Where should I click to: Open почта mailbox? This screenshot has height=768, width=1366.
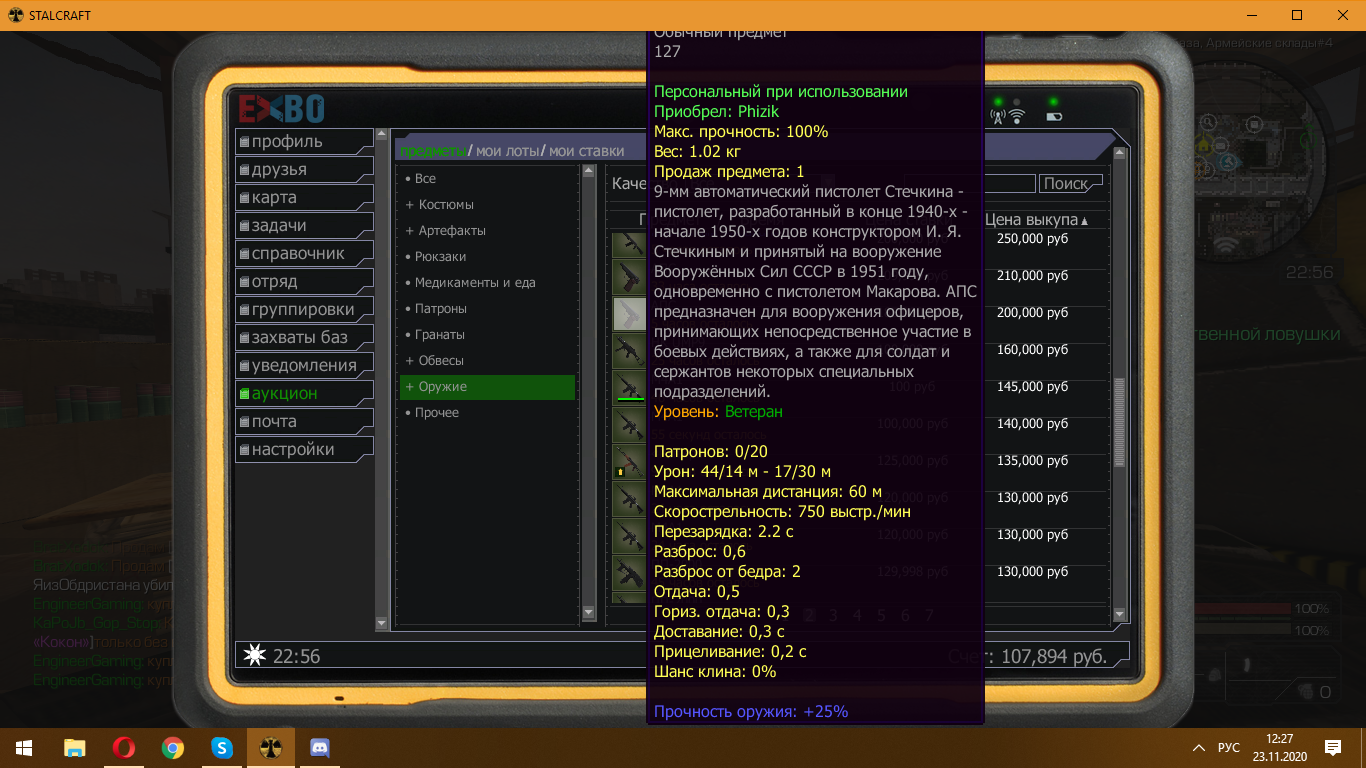304,421
